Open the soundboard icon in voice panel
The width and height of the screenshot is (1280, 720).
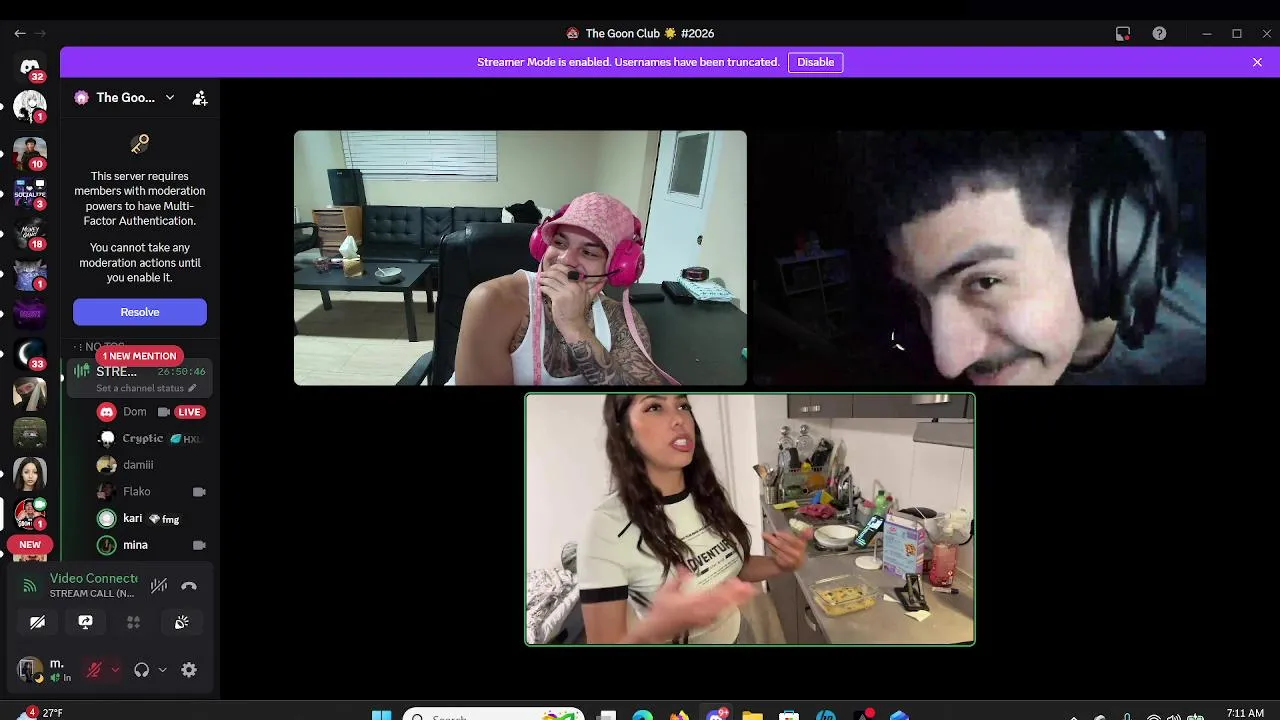click(x=181, y=622)
